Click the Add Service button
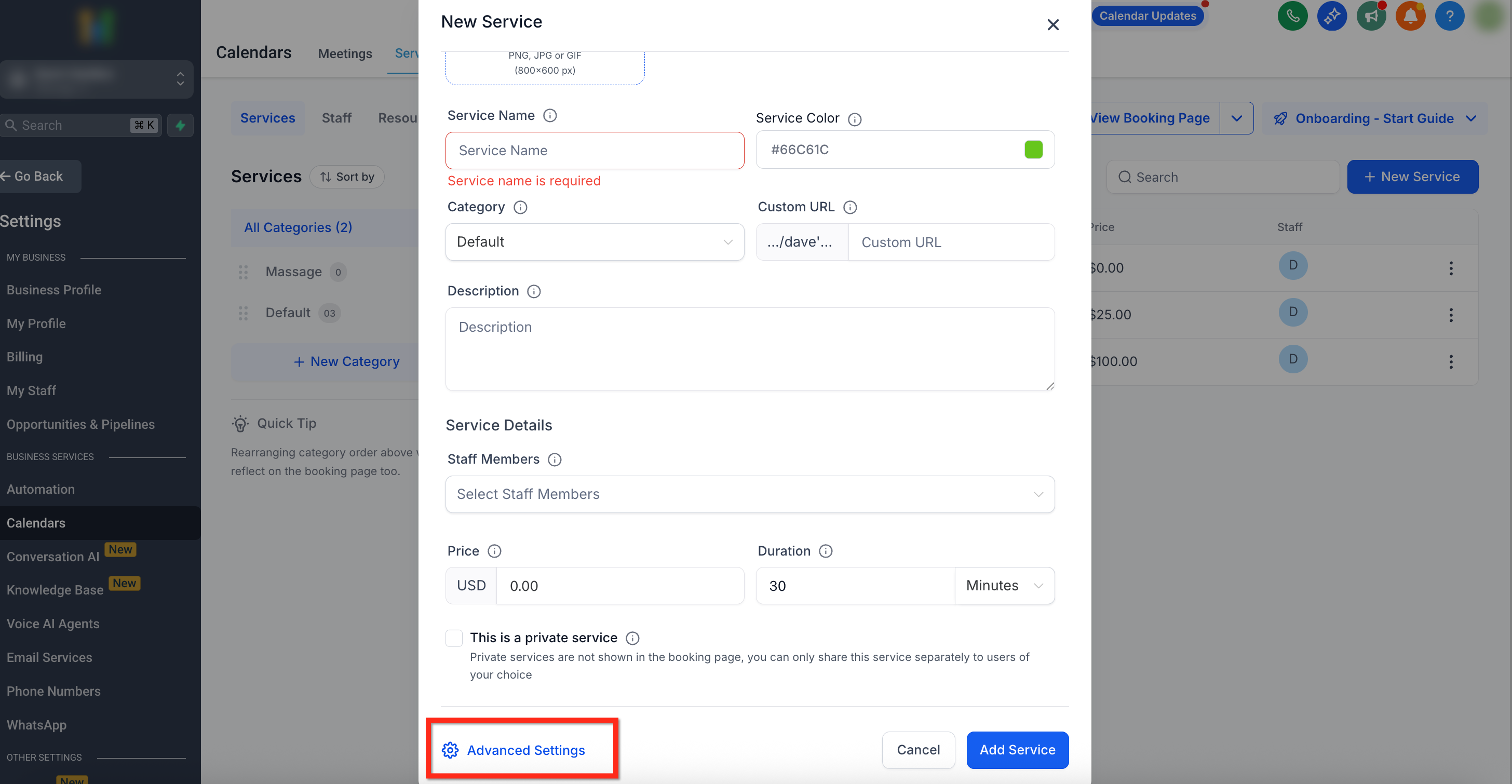1512x784 pixels. point(1017,750)
